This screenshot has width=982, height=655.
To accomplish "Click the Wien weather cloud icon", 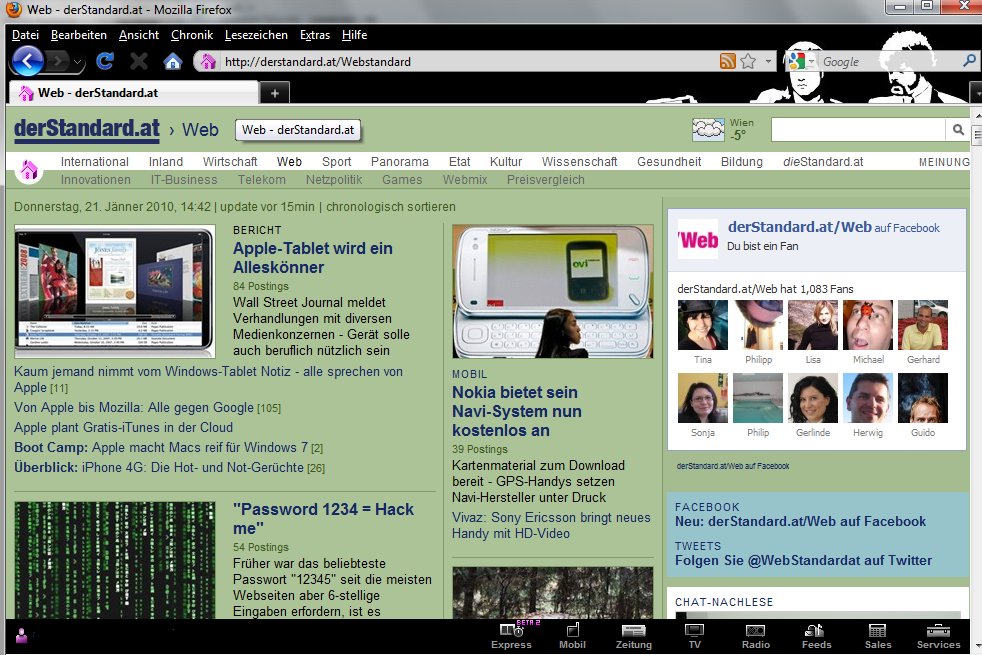I will pyautogui.click(x=708, y=130).
